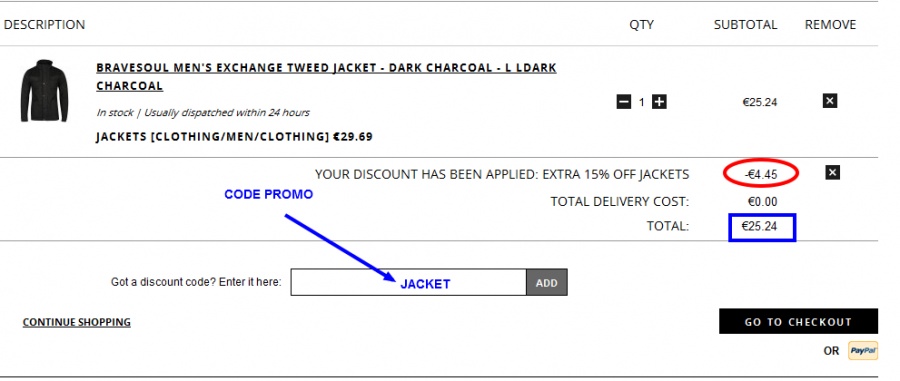Click the REMOVE column header
The height and width of the screenshot is (381, 900).
830,25
